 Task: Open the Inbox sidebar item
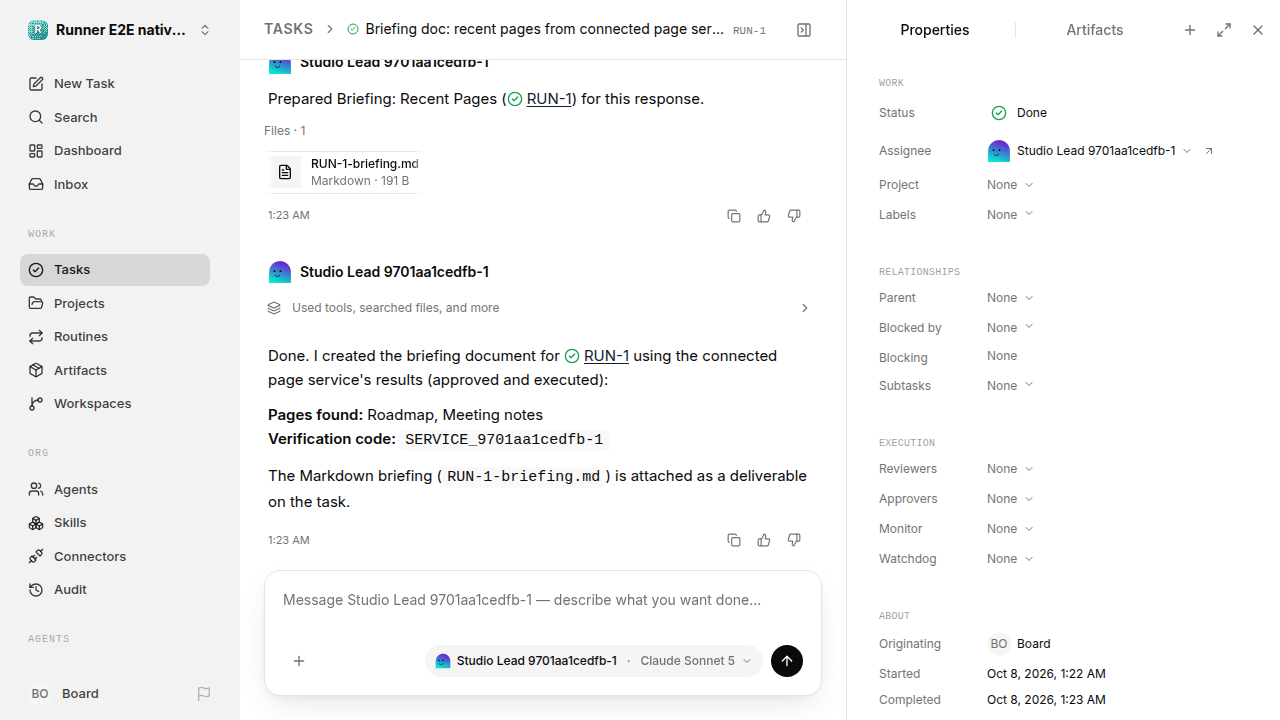pos(115,185)
